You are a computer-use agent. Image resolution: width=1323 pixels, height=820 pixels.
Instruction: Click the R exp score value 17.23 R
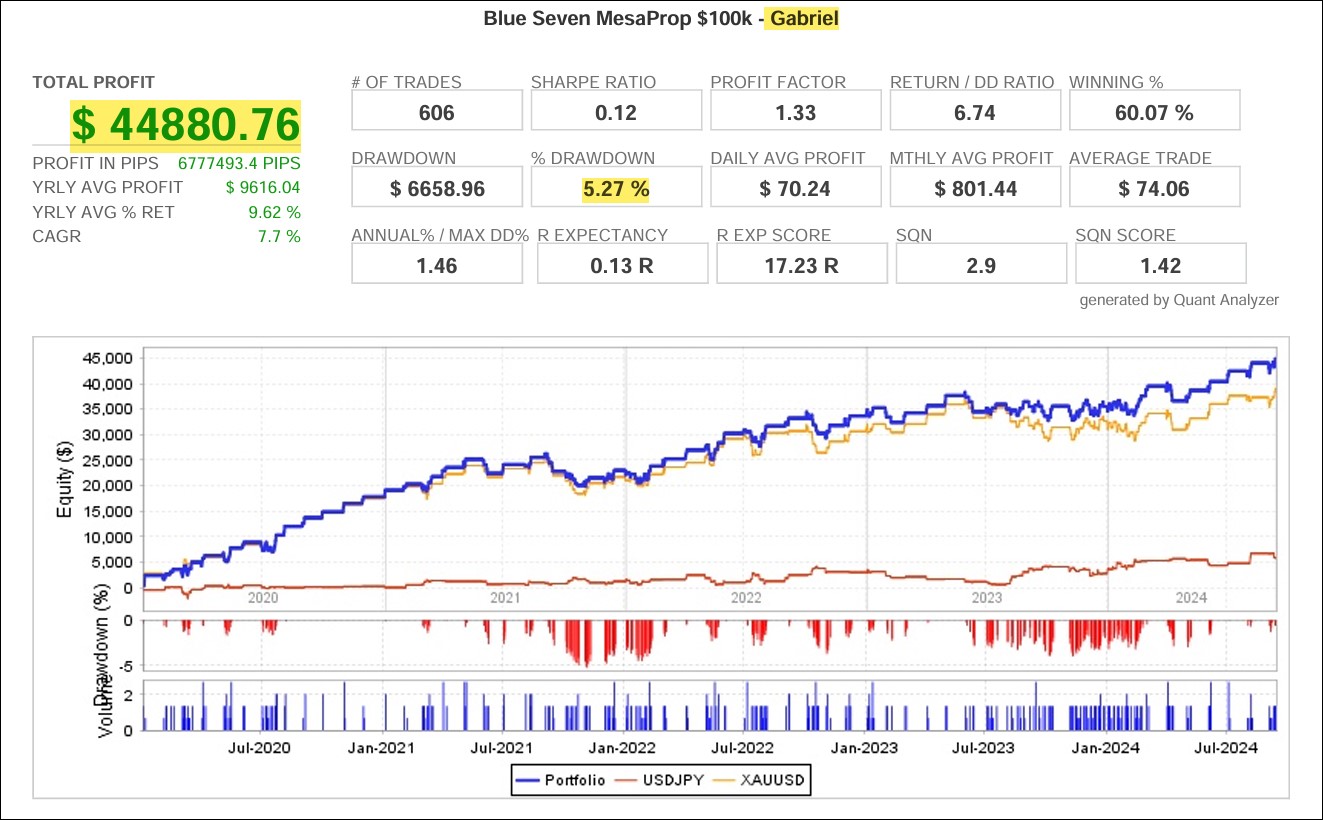[802, 265]
